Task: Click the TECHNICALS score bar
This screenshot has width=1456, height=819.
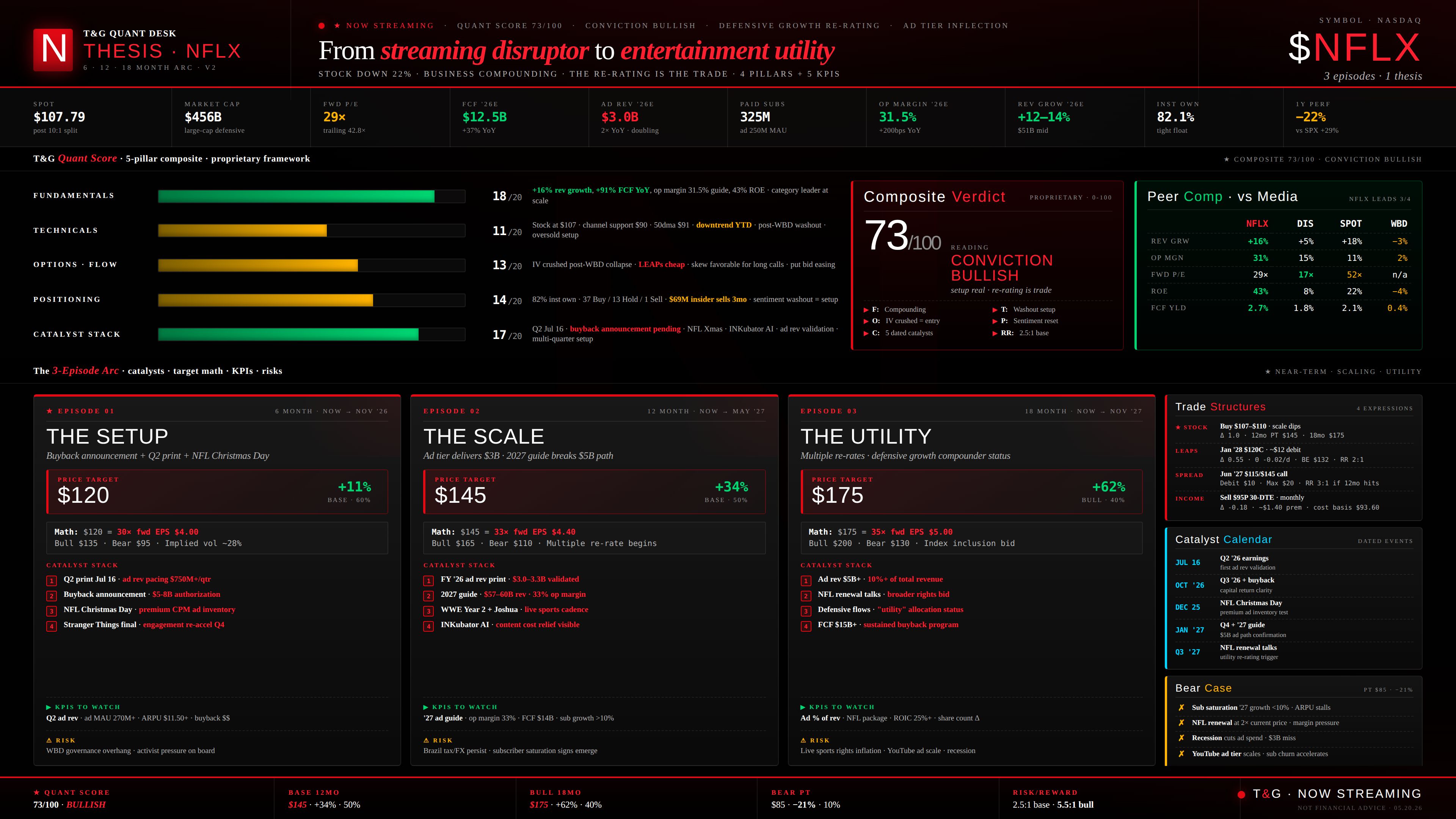Action: pos(311,231)
